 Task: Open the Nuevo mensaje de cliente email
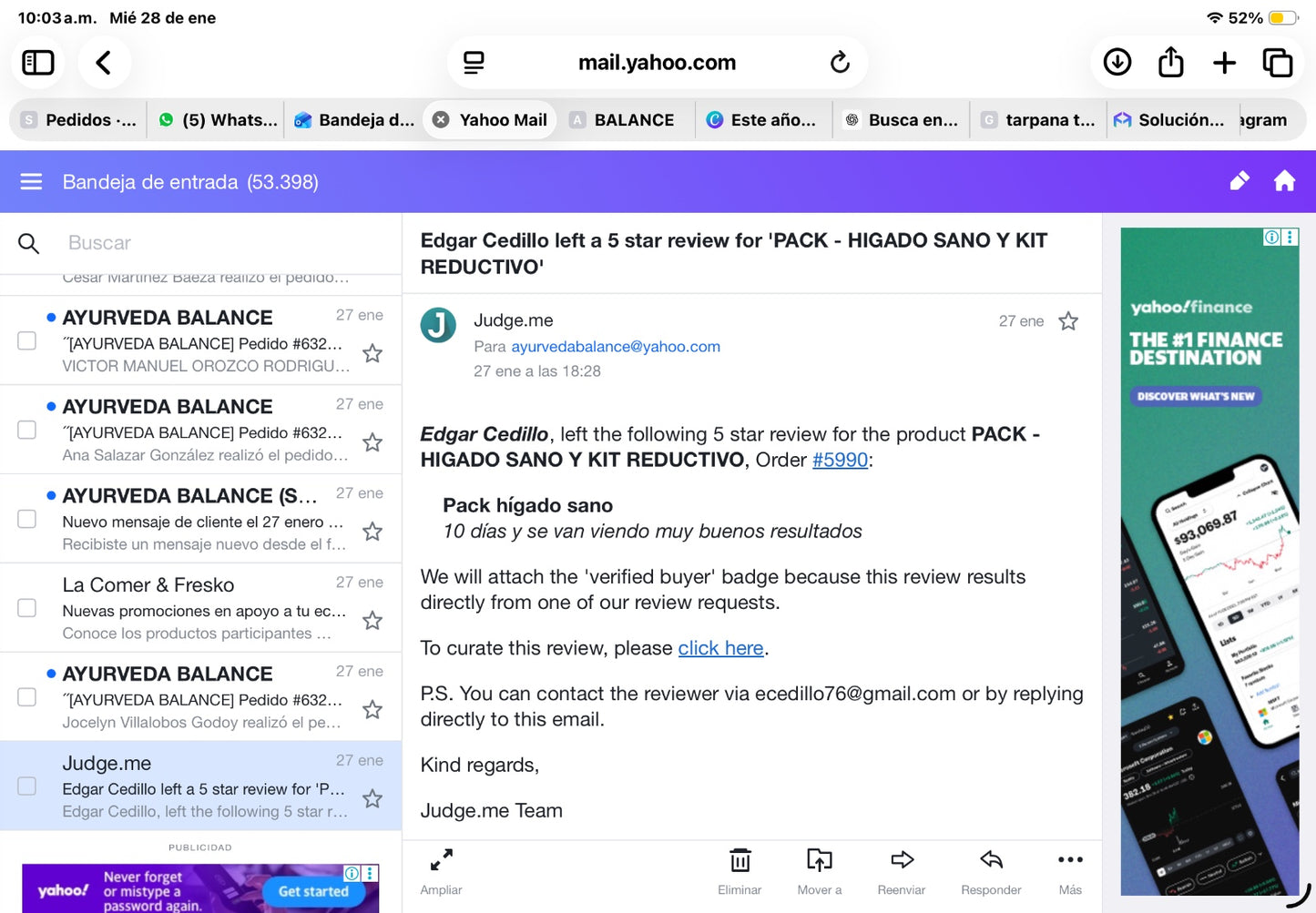[200, 519]
